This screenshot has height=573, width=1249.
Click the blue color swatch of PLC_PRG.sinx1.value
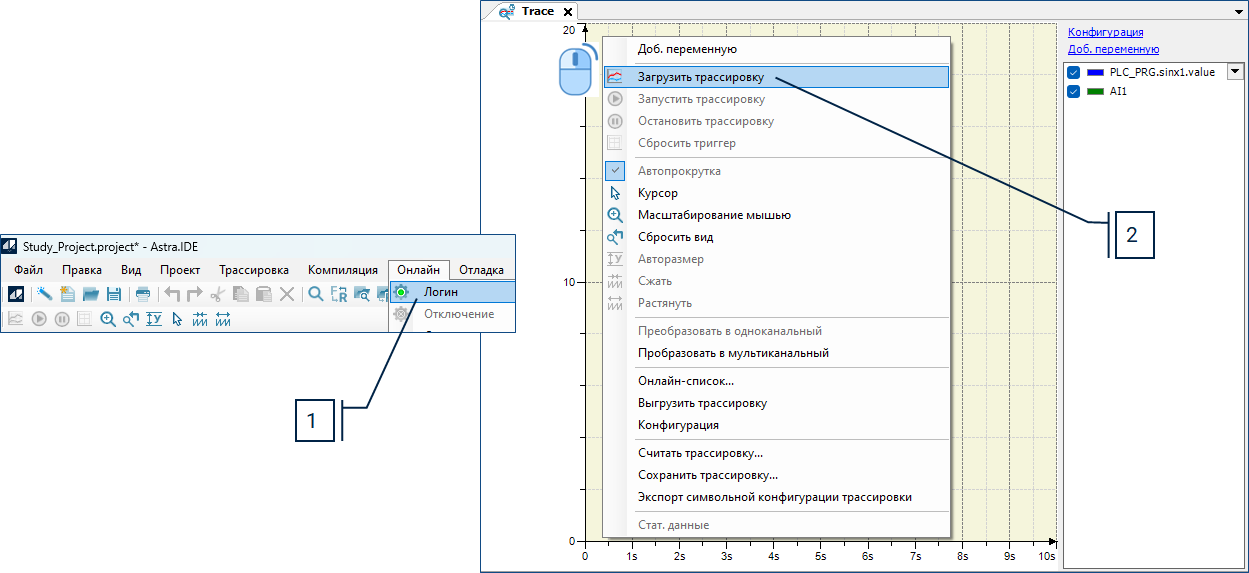1095,72
